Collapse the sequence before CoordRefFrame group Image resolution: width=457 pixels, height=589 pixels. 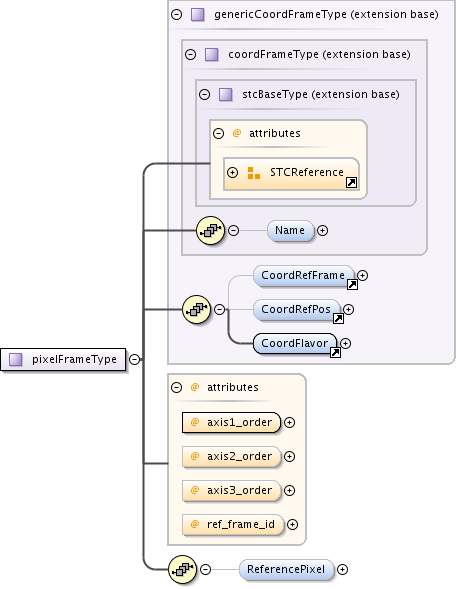(x=220, y=309)
